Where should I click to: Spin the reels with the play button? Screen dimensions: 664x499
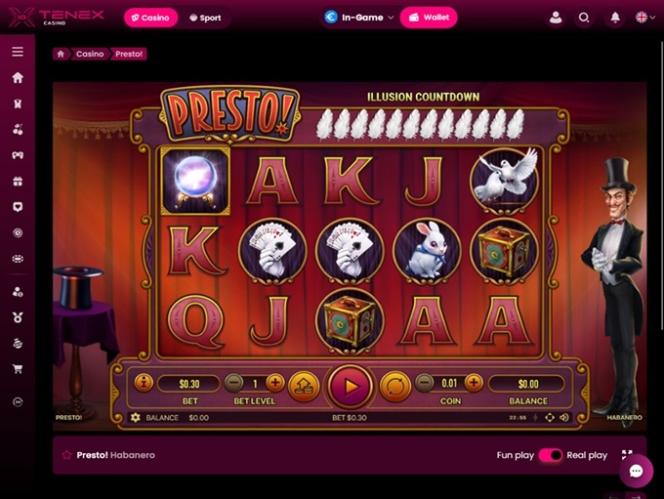tap(350, 386)
